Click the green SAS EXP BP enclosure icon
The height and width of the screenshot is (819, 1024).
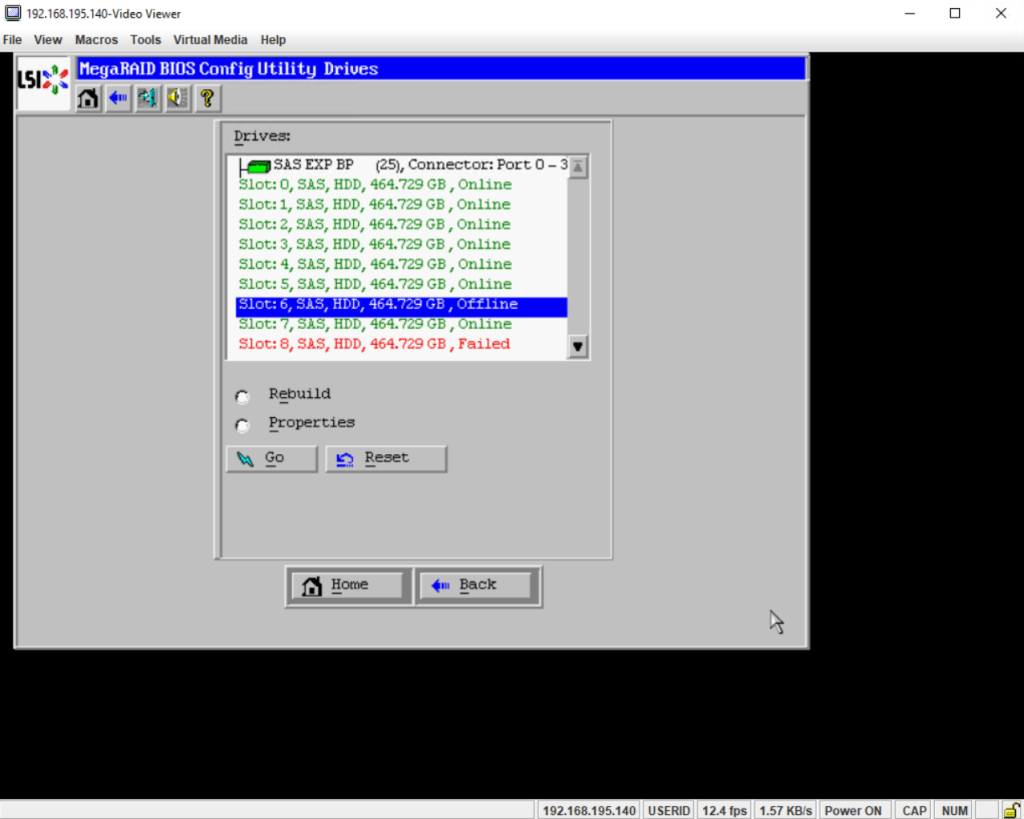pyautogui.click(x=259, y=167)
